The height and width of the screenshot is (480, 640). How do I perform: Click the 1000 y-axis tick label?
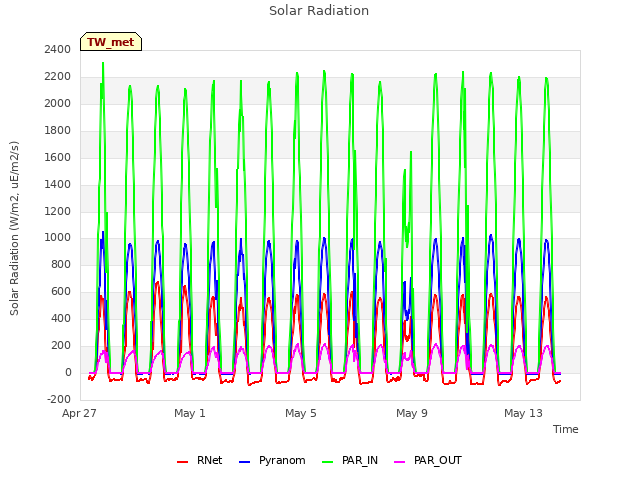[58, 238]
